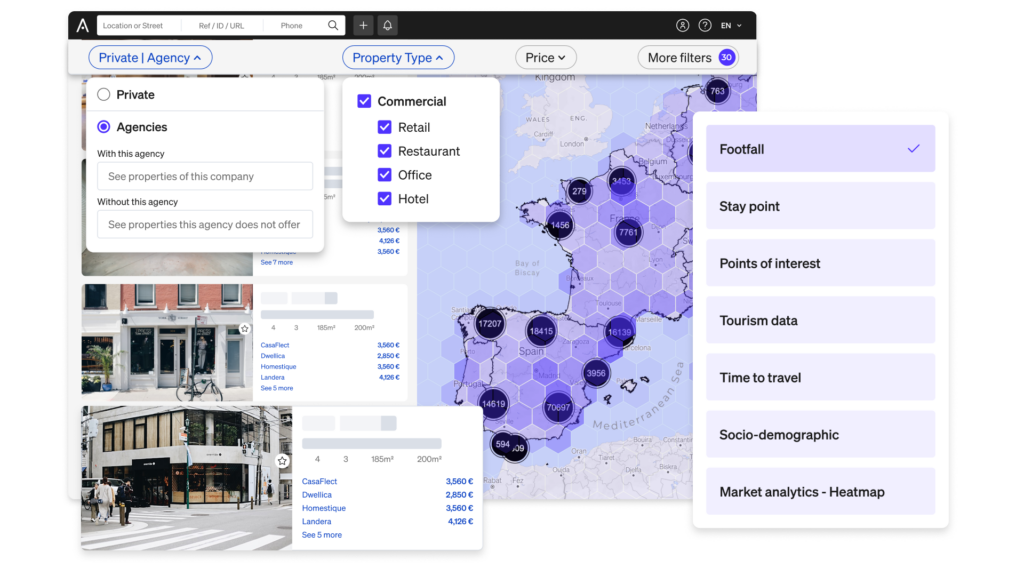Image resolution: width=1024 pixels, height=576 pixels.
Task: Open the EN language selector
Action: [x=731, y=25]
